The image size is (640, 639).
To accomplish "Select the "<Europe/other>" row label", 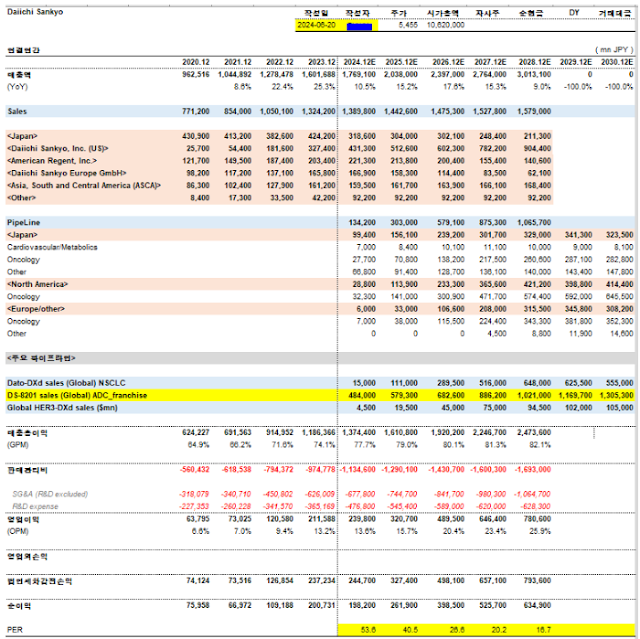I will coord(36,309).
